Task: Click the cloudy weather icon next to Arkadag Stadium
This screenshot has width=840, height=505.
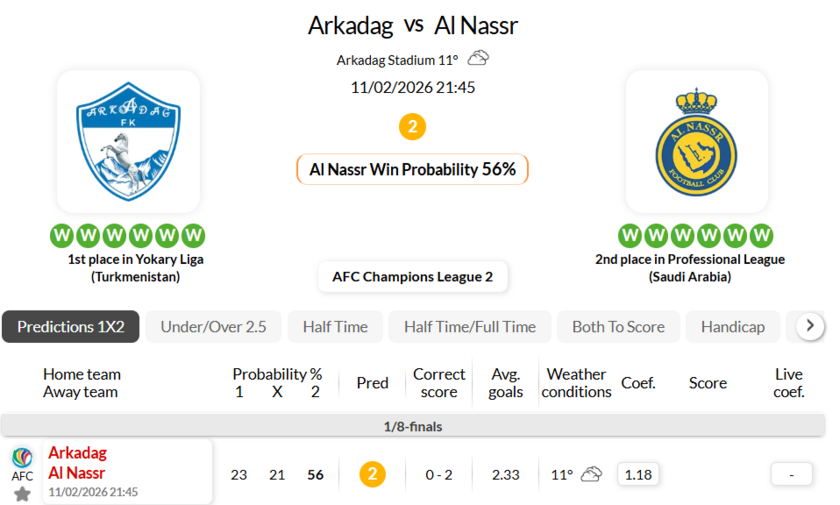Action: [x=479, y=59]
